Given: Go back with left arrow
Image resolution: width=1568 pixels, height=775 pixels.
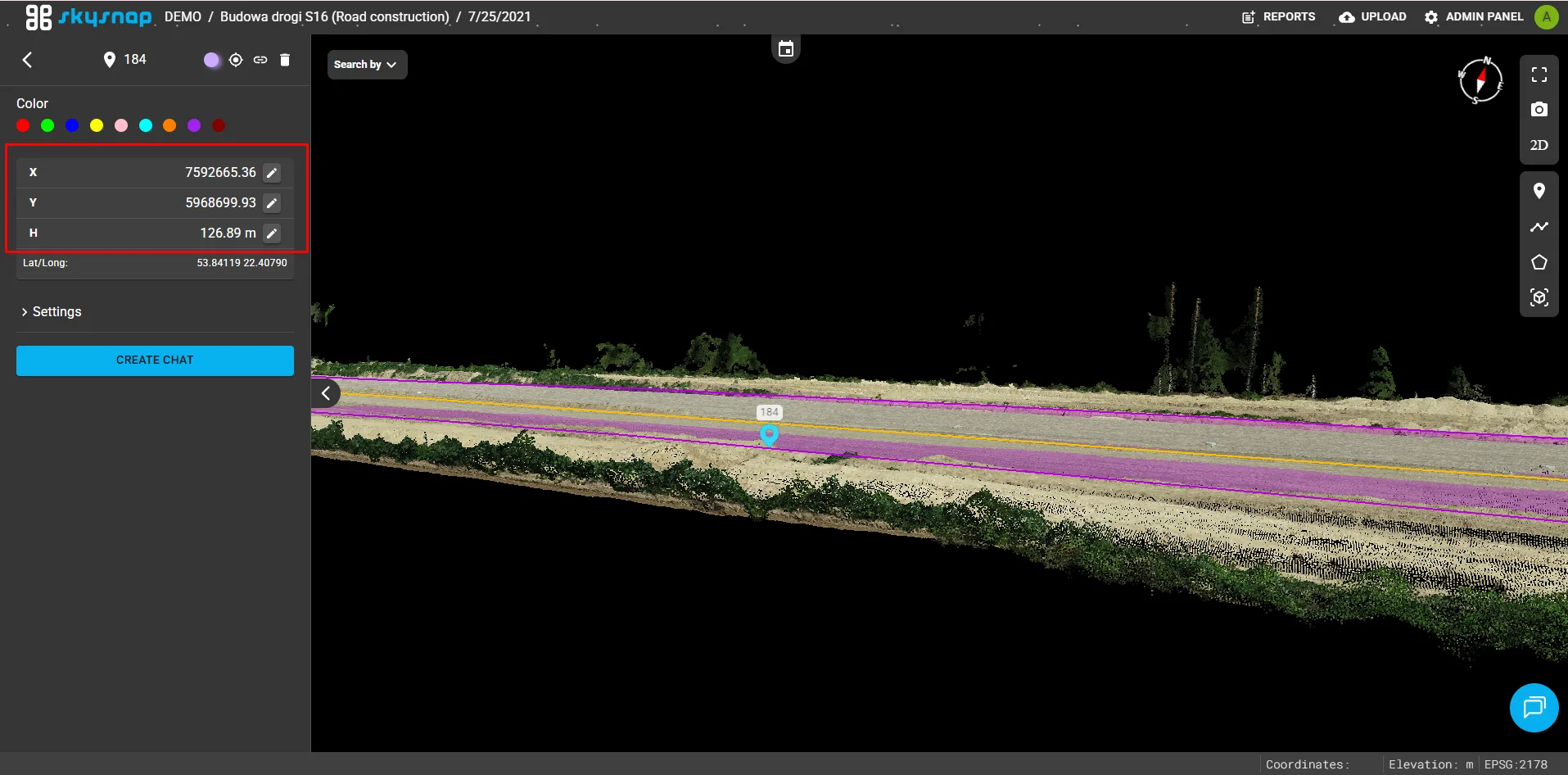Looking at the screenshot, I should pos(28,60).
